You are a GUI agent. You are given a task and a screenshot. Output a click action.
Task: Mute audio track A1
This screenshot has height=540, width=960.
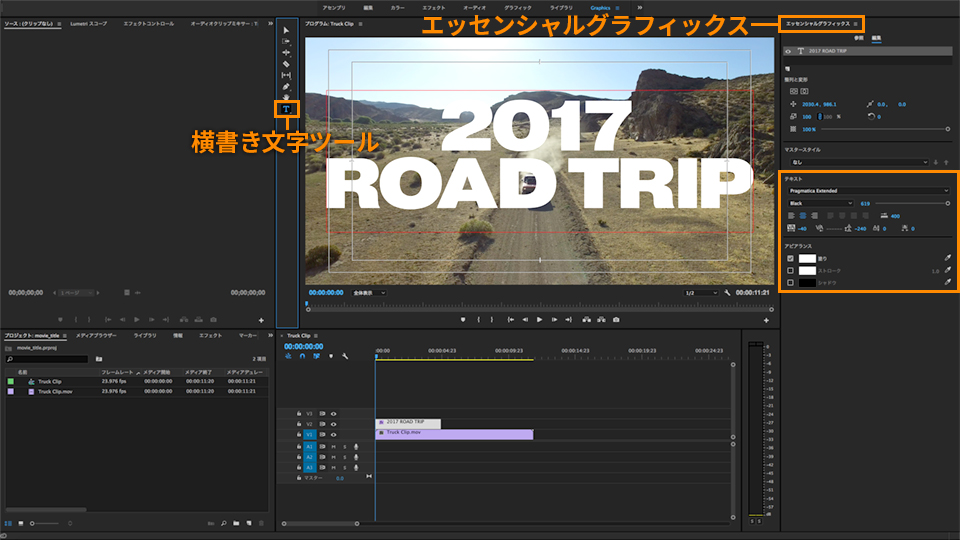click(334, 447)
